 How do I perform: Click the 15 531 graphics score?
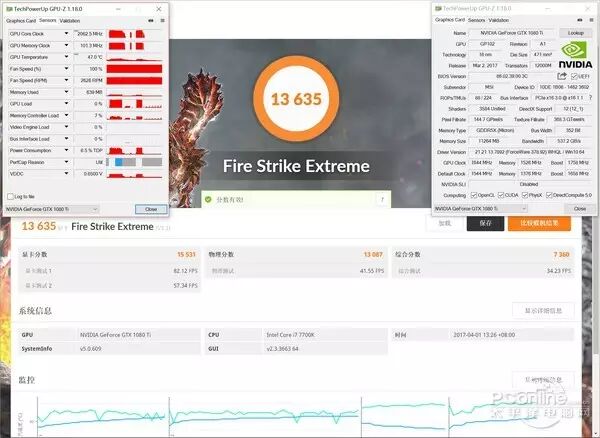(x=186, y=254)
